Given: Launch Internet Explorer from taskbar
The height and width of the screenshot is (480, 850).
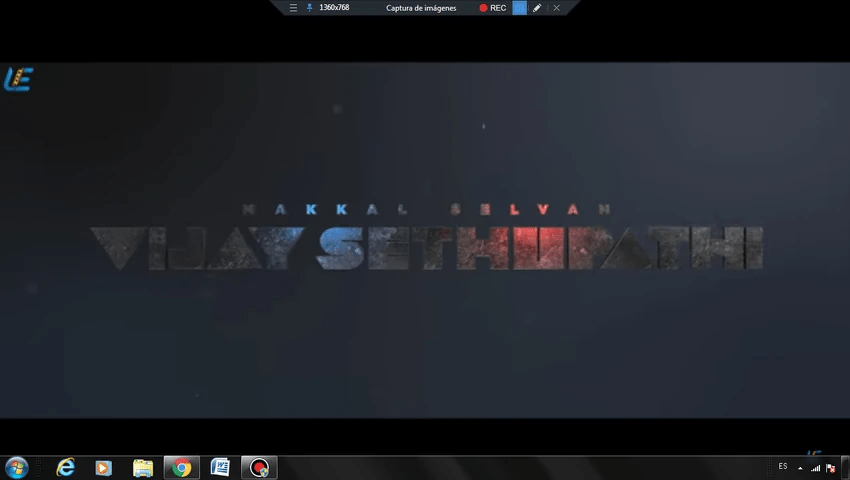Looking at the screenshot, I should [66, 468].
